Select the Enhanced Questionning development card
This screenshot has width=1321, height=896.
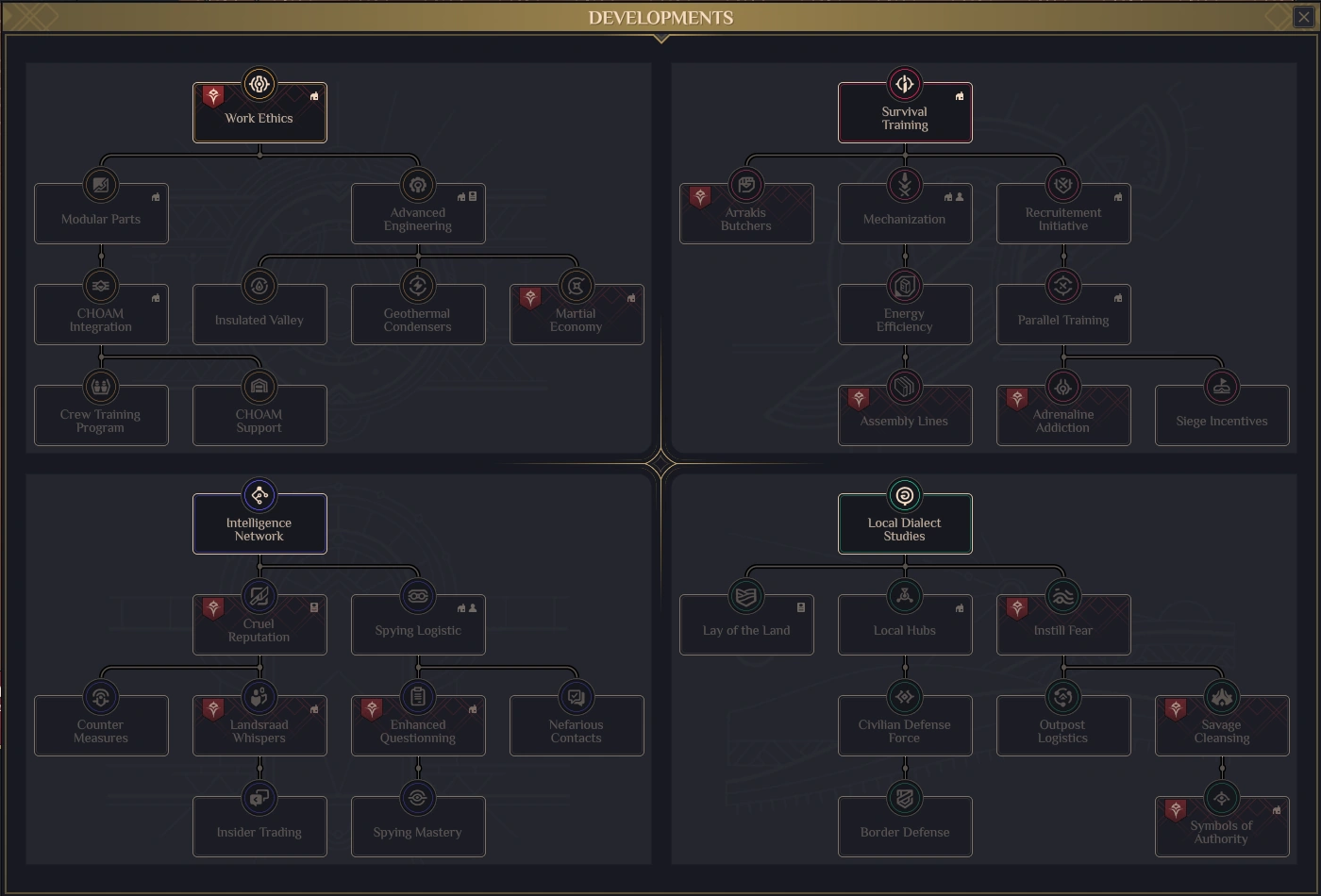tap(418, 725)
